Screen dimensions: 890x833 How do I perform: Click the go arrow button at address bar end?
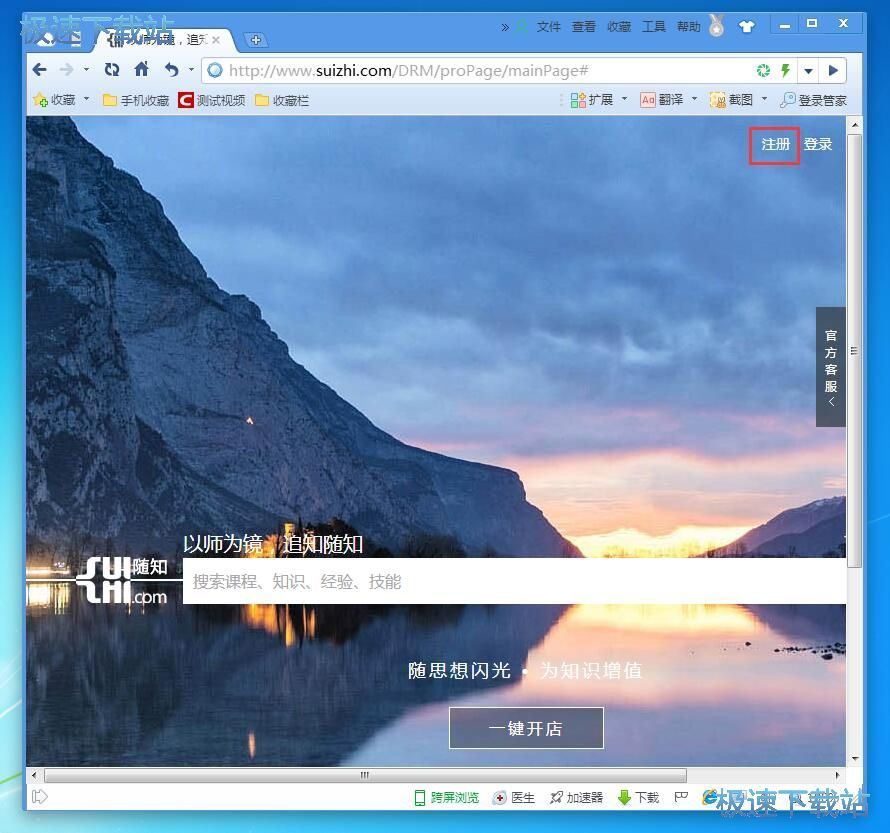pos(833,70)
